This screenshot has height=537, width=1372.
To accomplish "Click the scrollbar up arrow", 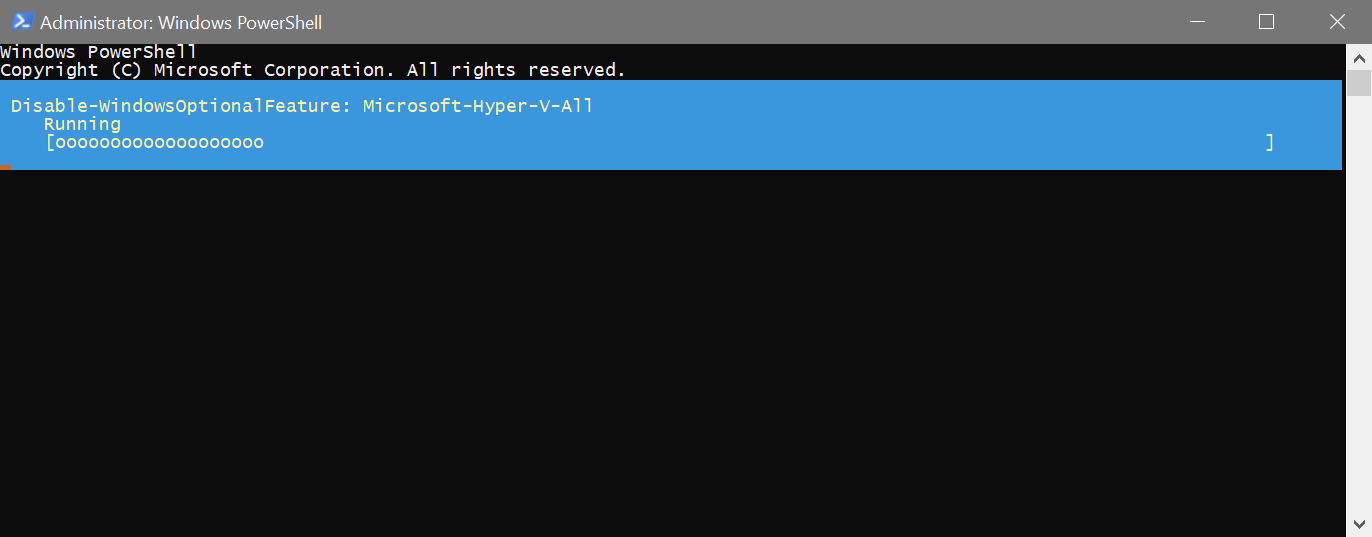I will pos(1358,53).
